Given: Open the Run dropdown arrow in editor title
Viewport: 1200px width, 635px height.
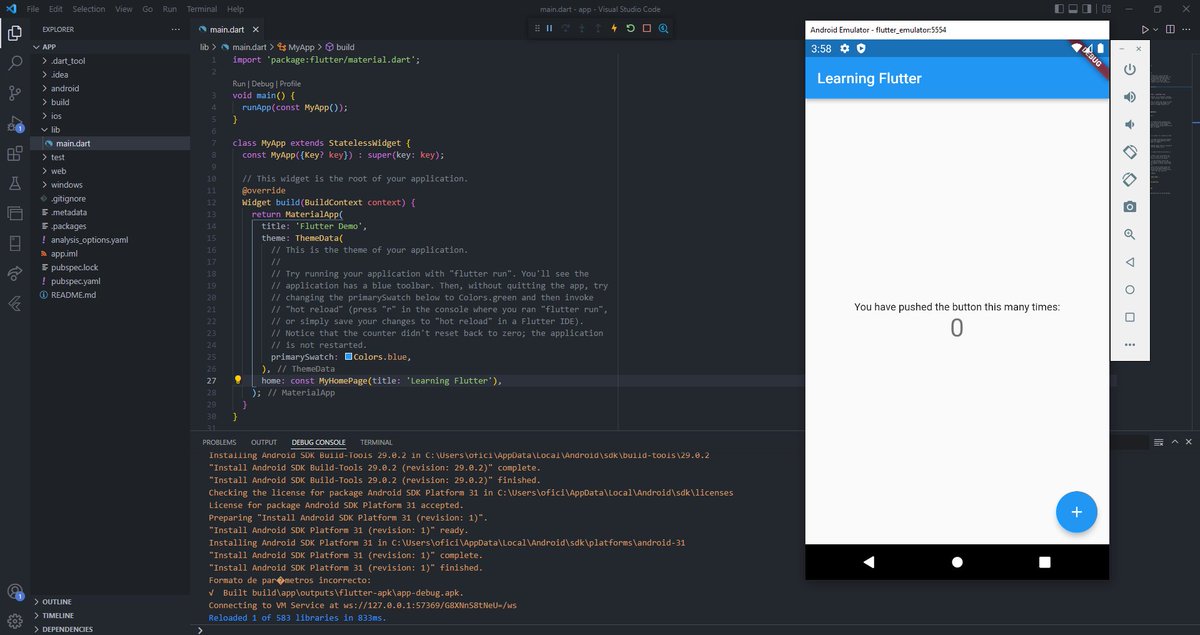Looking at the screenshot, I should pos(1156,29).
